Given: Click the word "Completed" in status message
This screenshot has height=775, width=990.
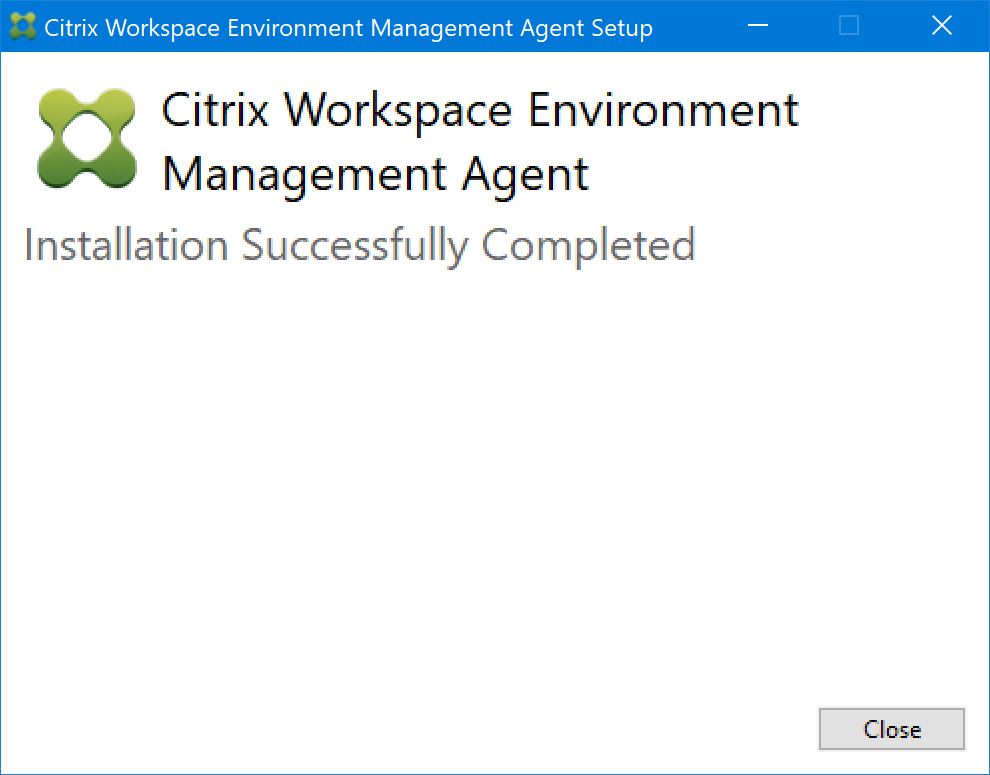Looking at the screenshot, I should click(x=588, y=246).
